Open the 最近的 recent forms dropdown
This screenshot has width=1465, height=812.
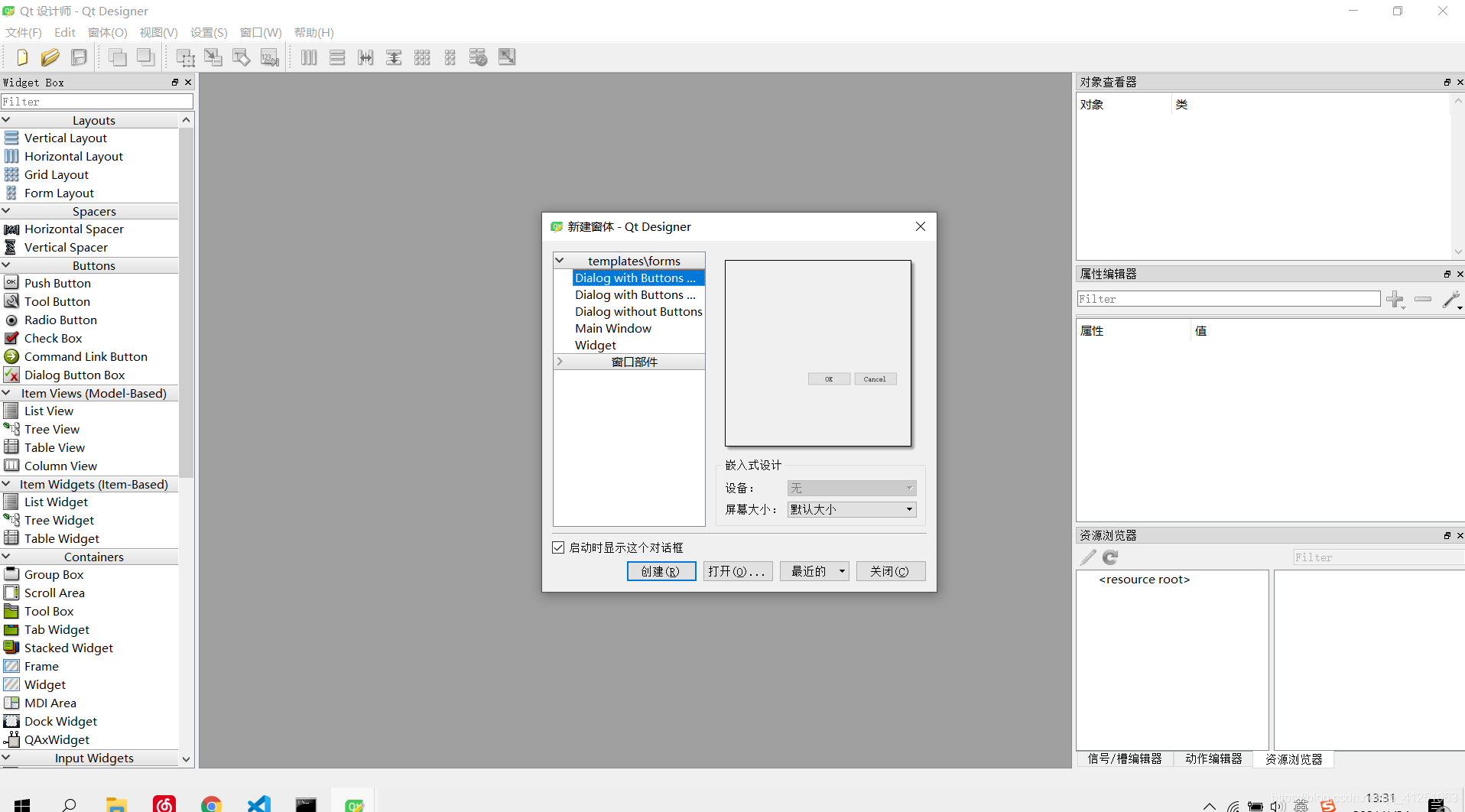[x=814, y=571]
